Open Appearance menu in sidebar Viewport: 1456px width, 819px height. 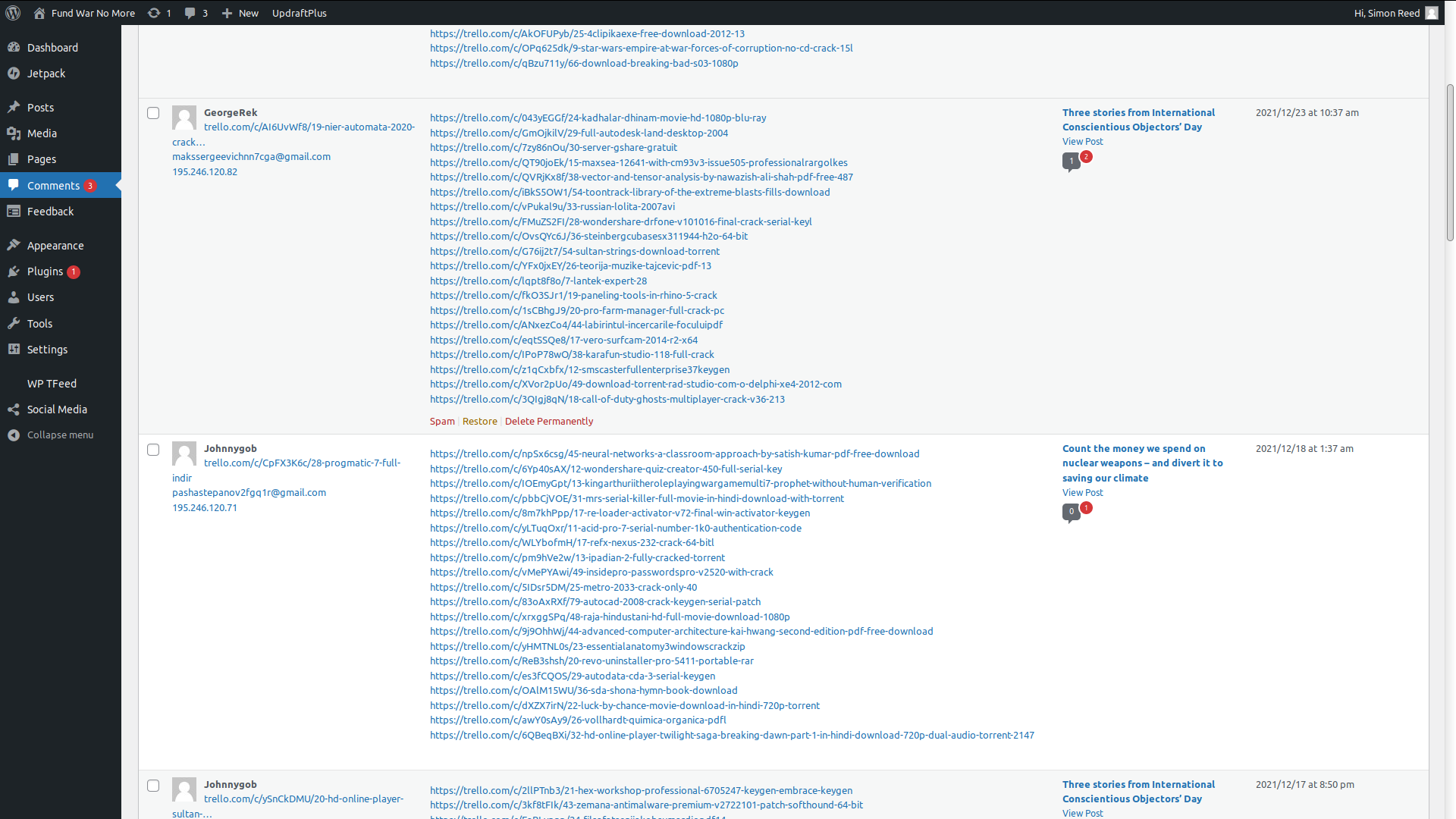[55, 246]
